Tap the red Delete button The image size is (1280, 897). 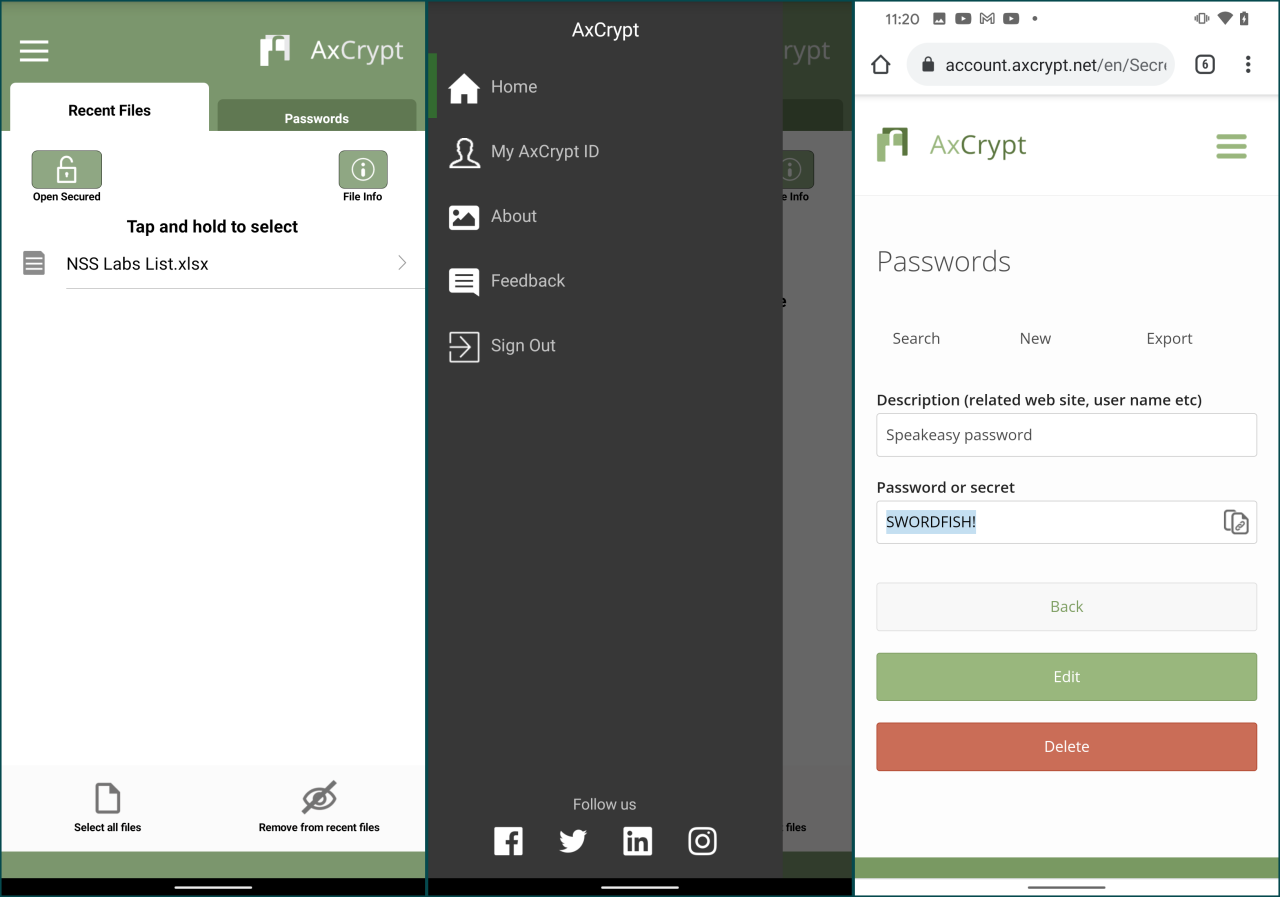pos(1066,747)
